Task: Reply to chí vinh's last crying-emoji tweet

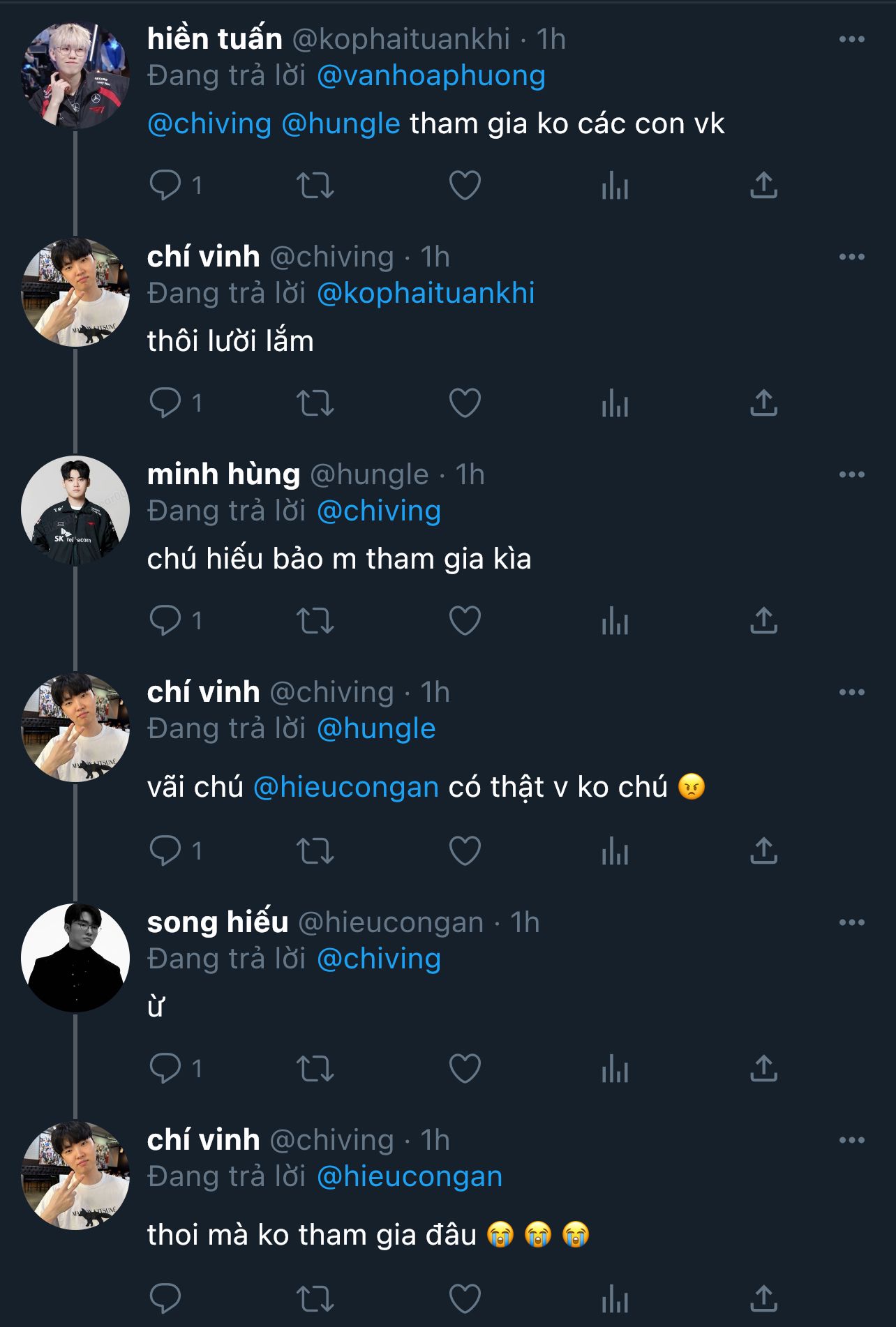Action: point(165,1299)
